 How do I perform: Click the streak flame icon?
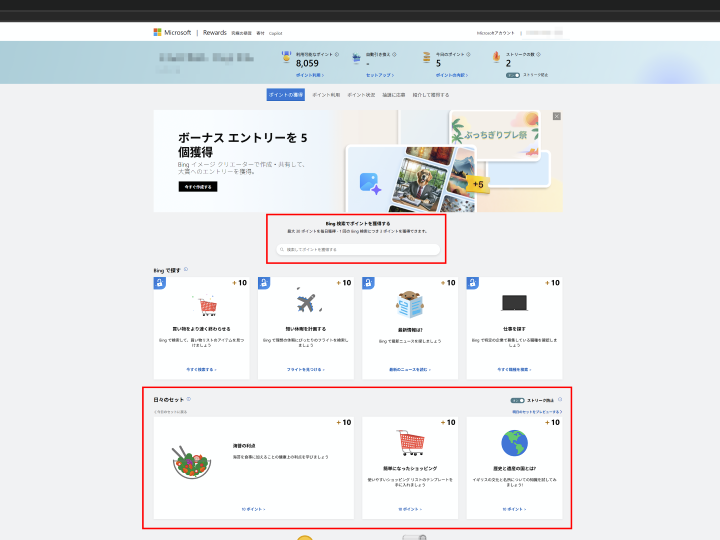(x=496, y=57)
